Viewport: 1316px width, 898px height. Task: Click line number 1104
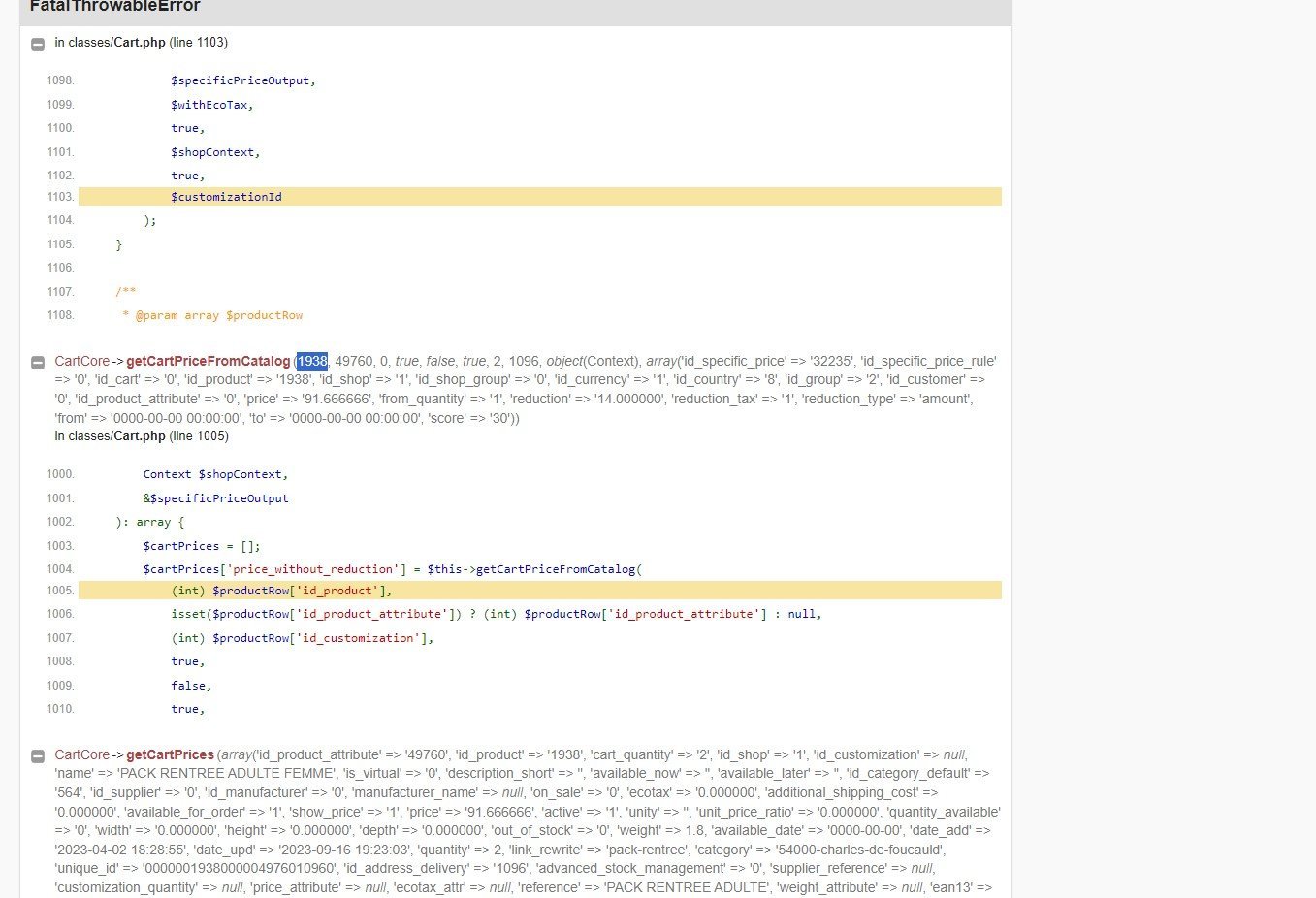[60, 220]
